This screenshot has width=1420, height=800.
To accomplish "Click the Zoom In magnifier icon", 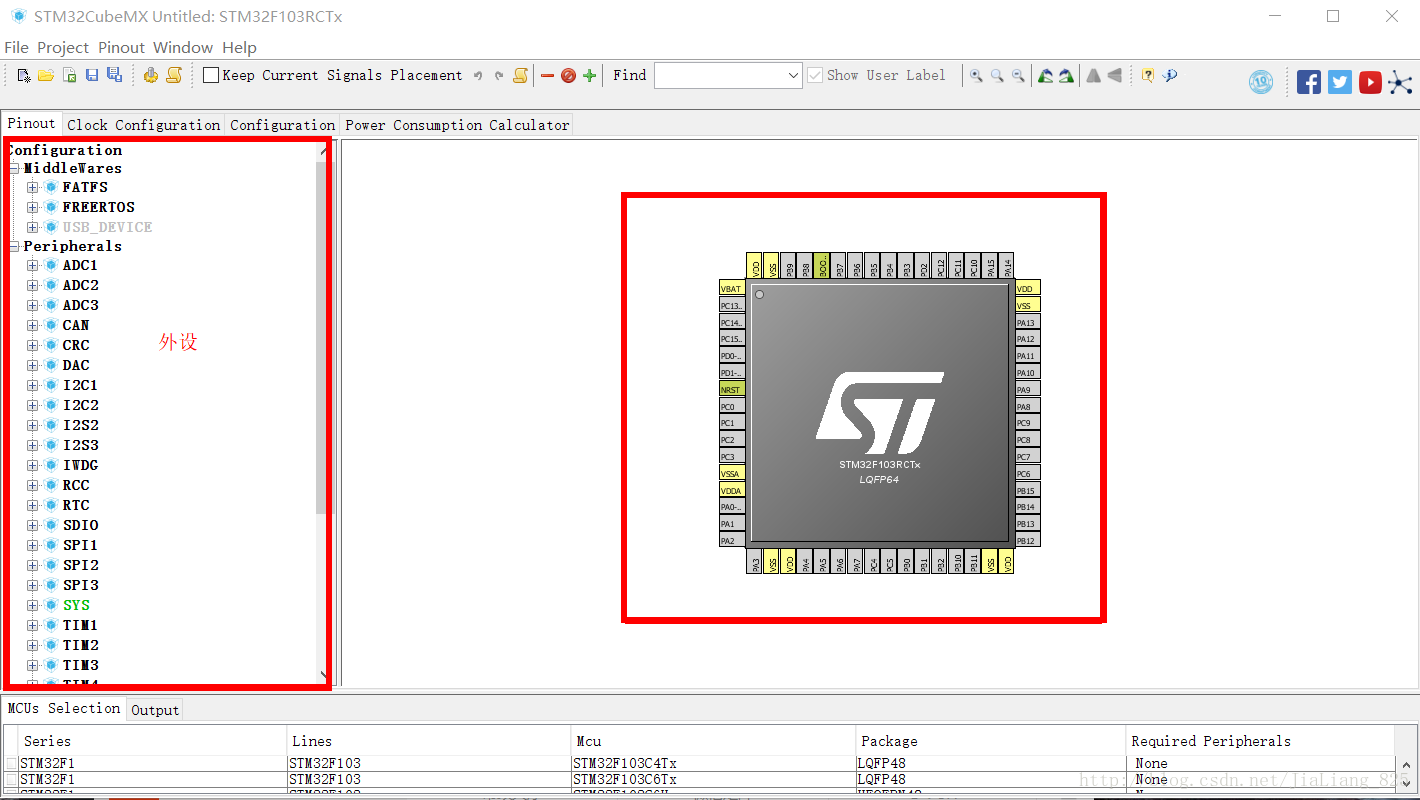I will tap(976, 75).
